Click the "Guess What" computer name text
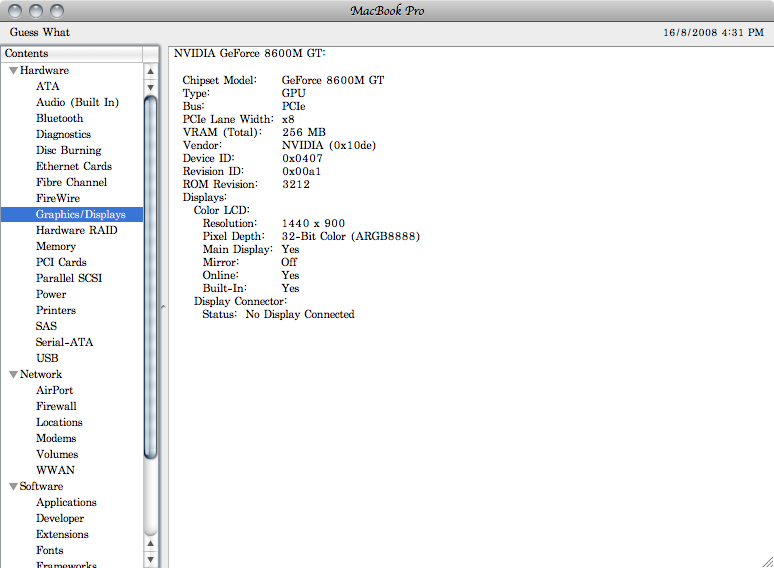 39,32
